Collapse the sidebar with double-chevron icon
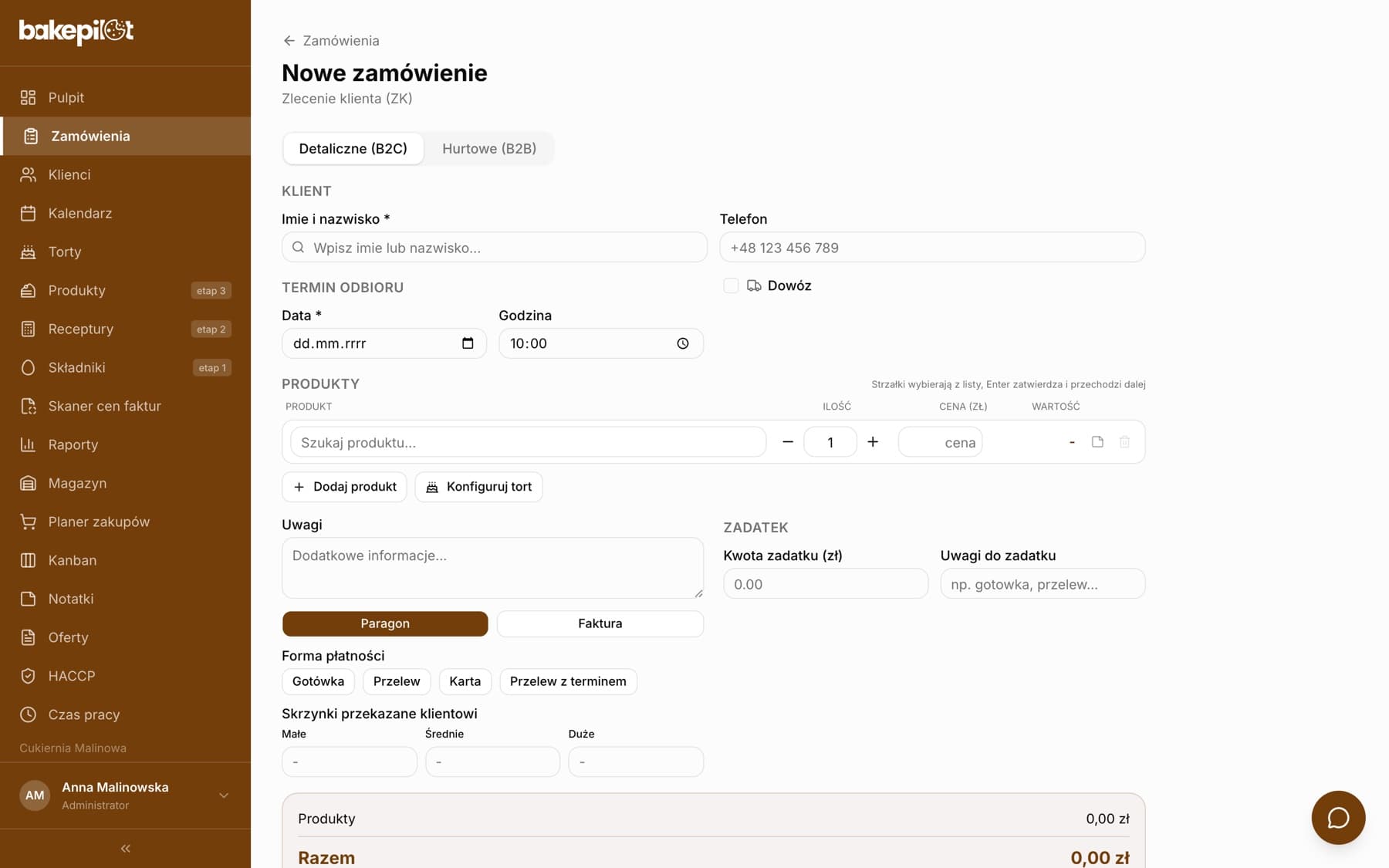The image size is (1389, 868). [x=125, y=849]
